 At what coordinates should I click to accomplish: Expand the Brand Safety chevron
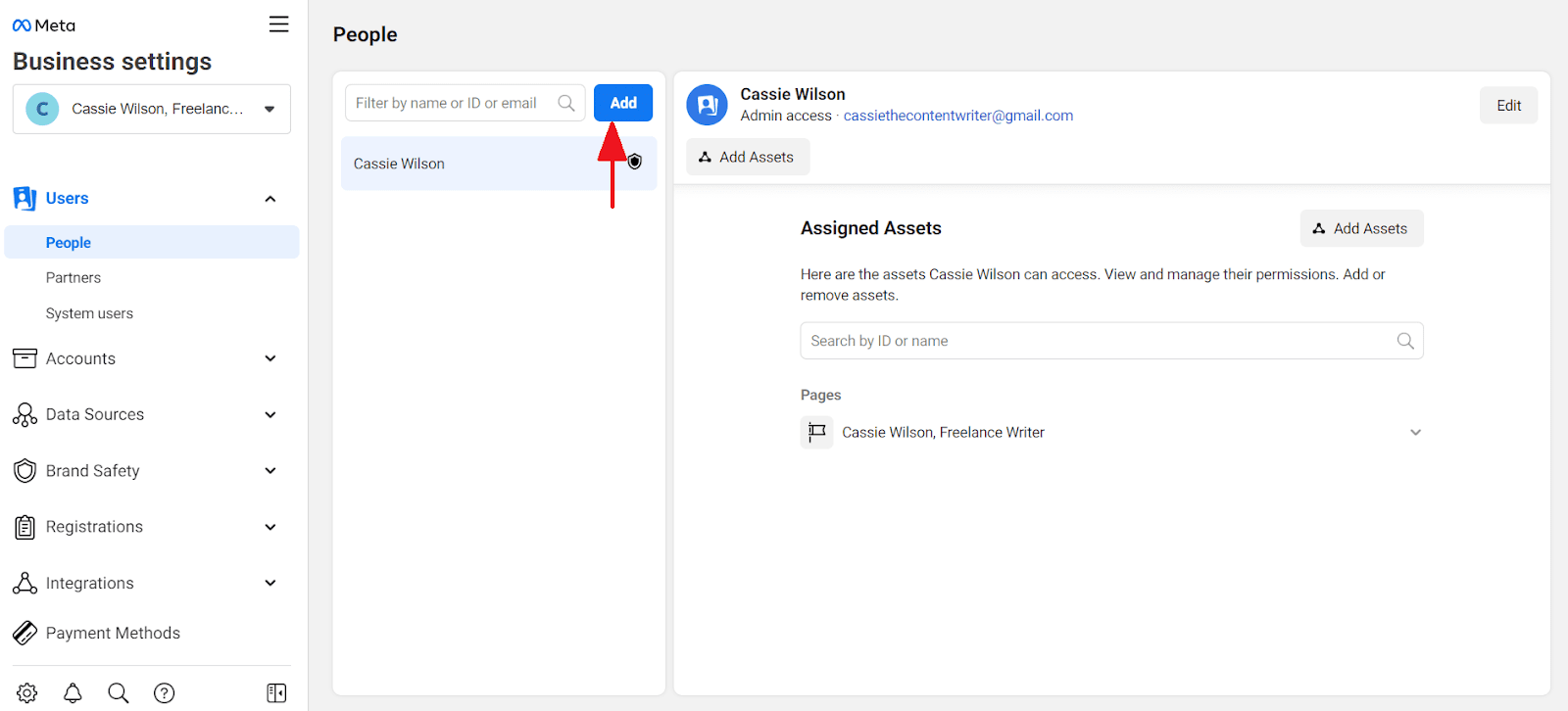pos(270,471)
